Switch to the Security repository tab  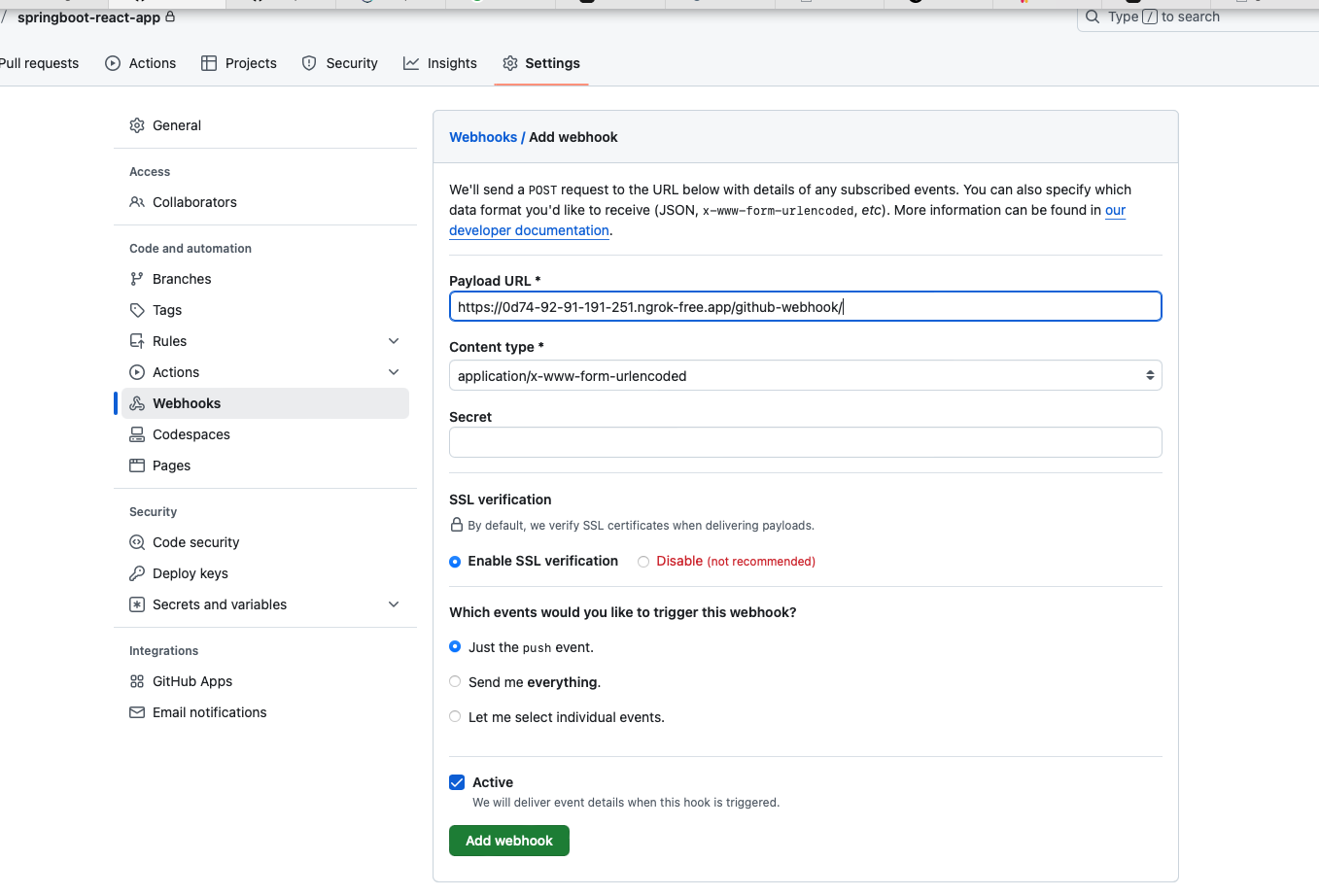pos(340,63)
